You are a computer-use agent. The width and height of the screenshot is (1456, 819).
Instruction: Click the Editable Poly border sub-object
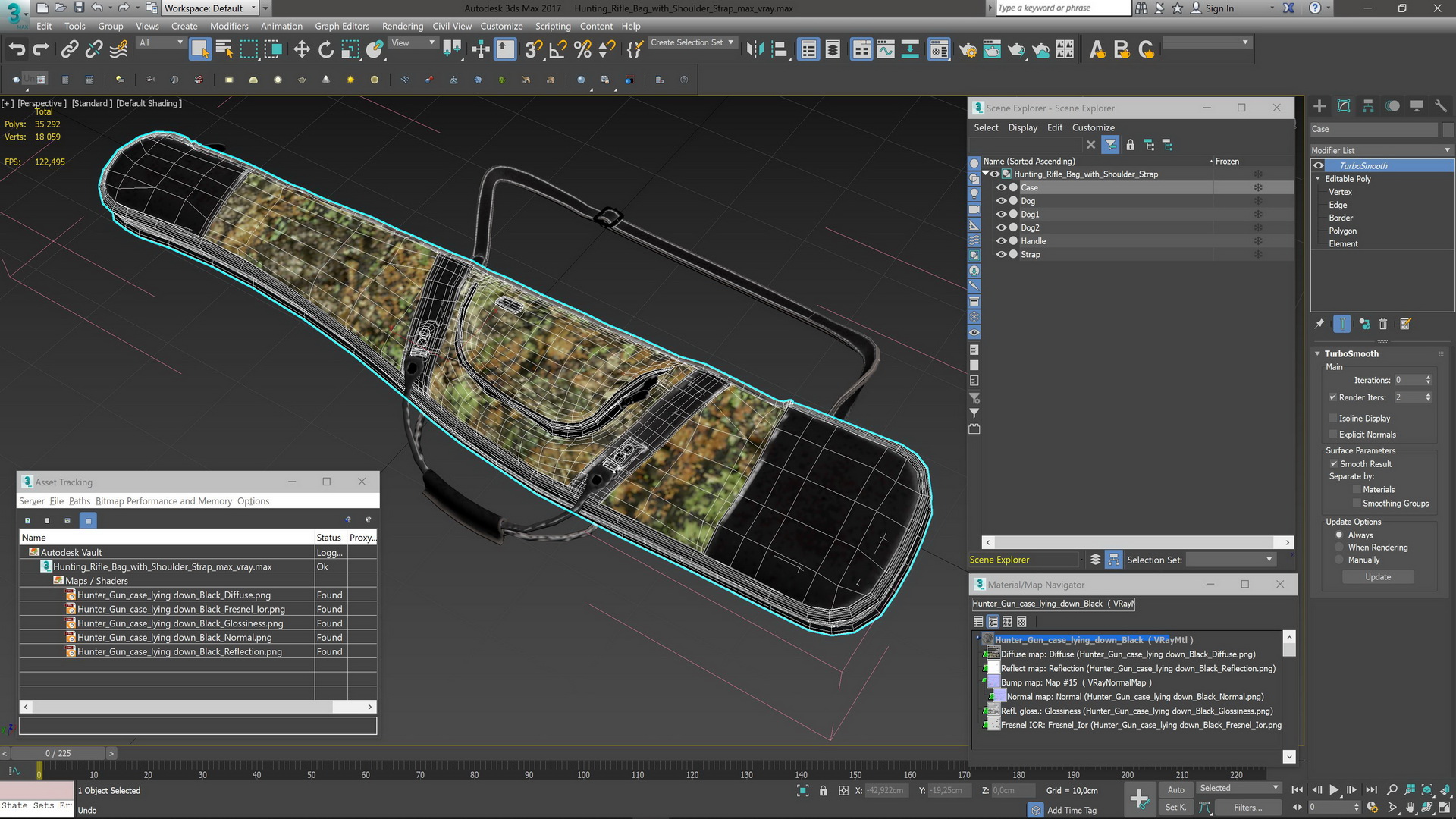tap(1341, 218)
